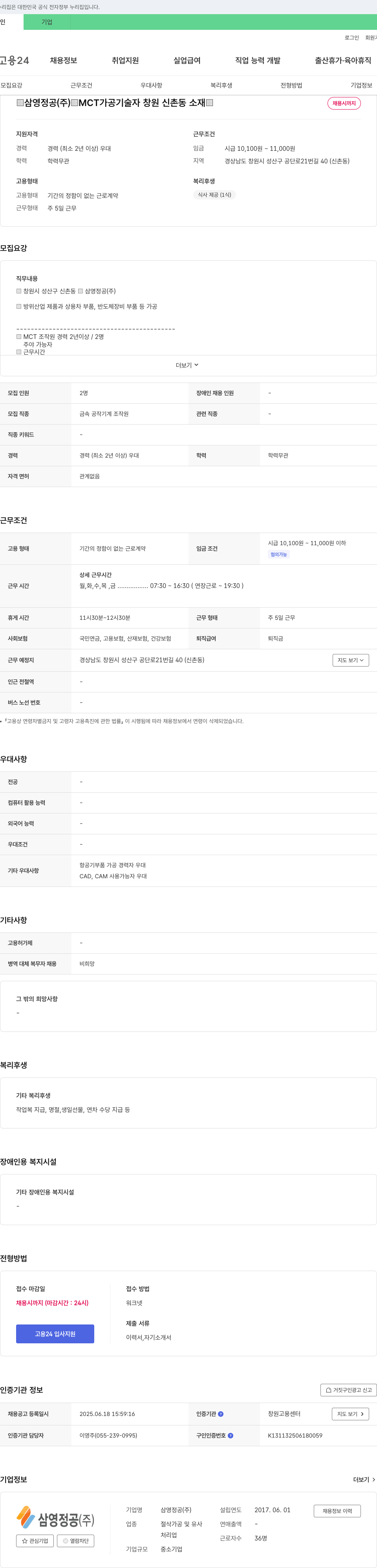
Task: Jump to 전형방법 section tab
Action: pyautogui.click(x=291, y=85)
